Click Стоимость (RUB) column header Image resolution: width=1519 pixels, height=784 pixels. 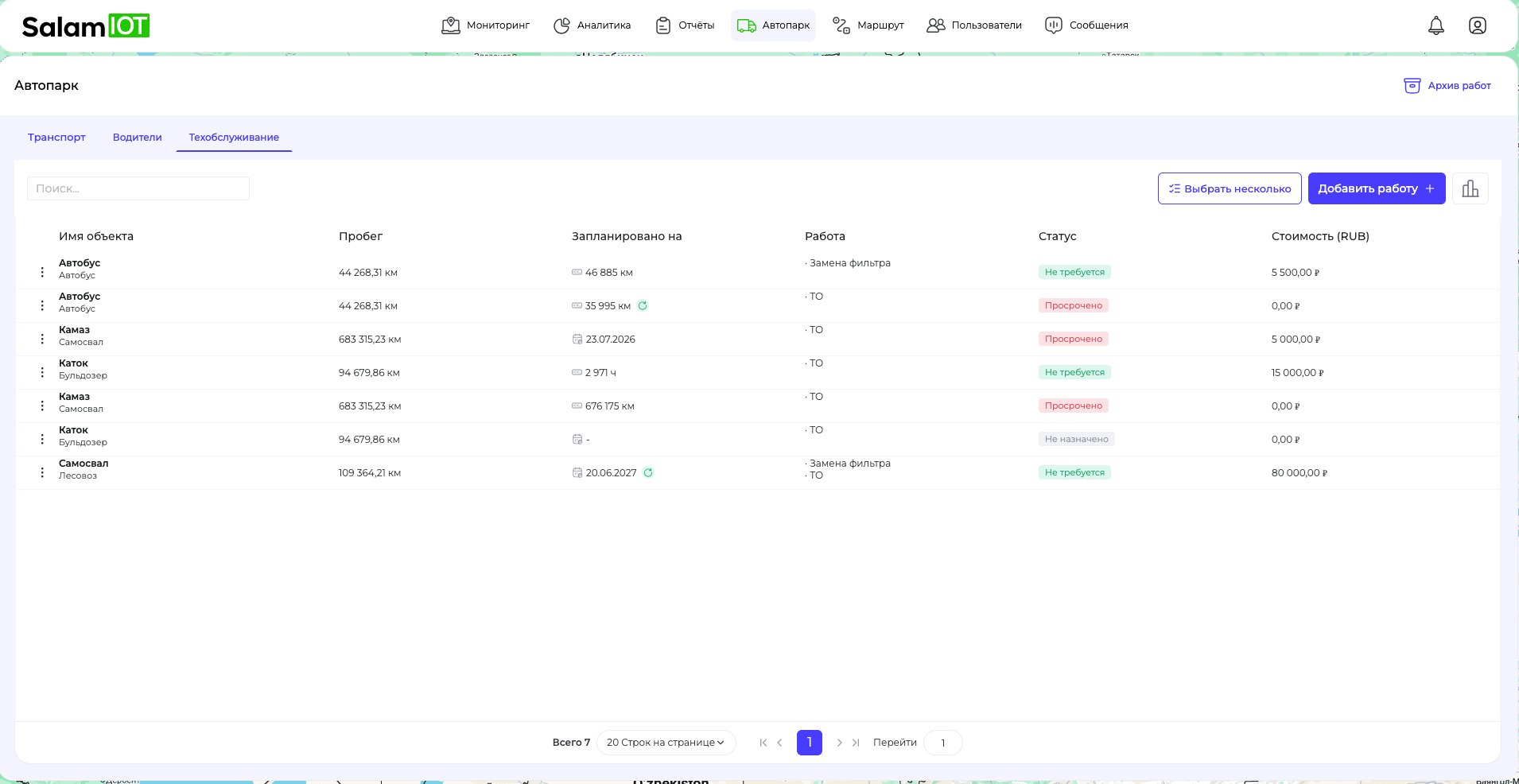[x=1320, y=236]
